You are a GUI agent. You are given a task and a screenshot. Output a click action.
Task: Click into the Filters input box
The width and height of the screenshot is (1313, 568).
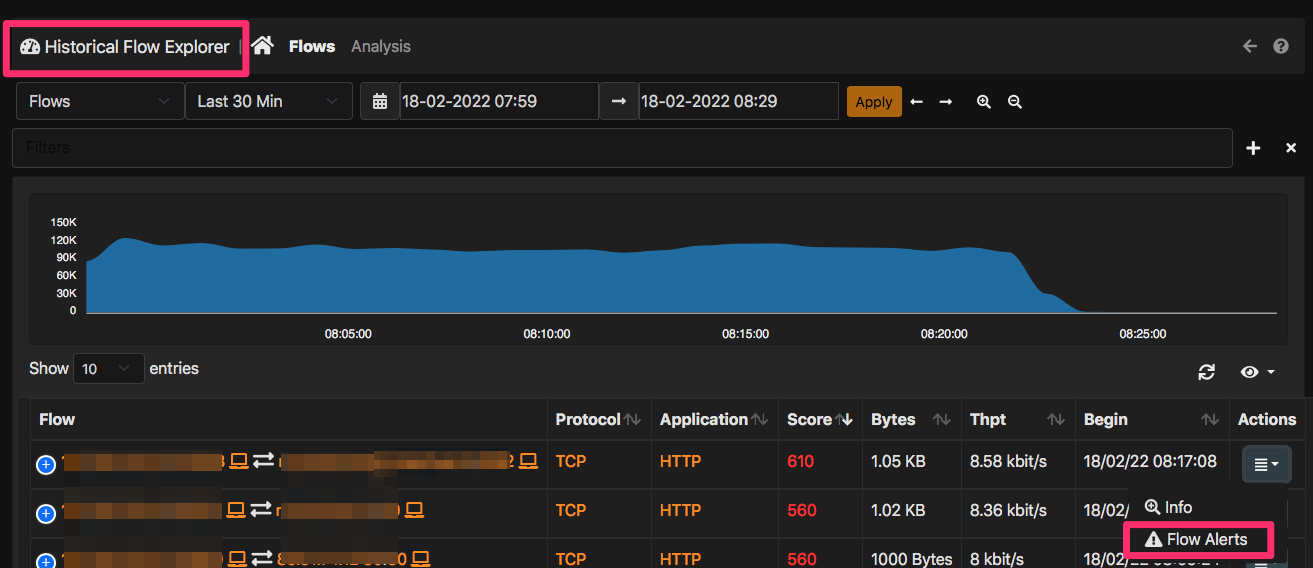click(x=622, y=148)
